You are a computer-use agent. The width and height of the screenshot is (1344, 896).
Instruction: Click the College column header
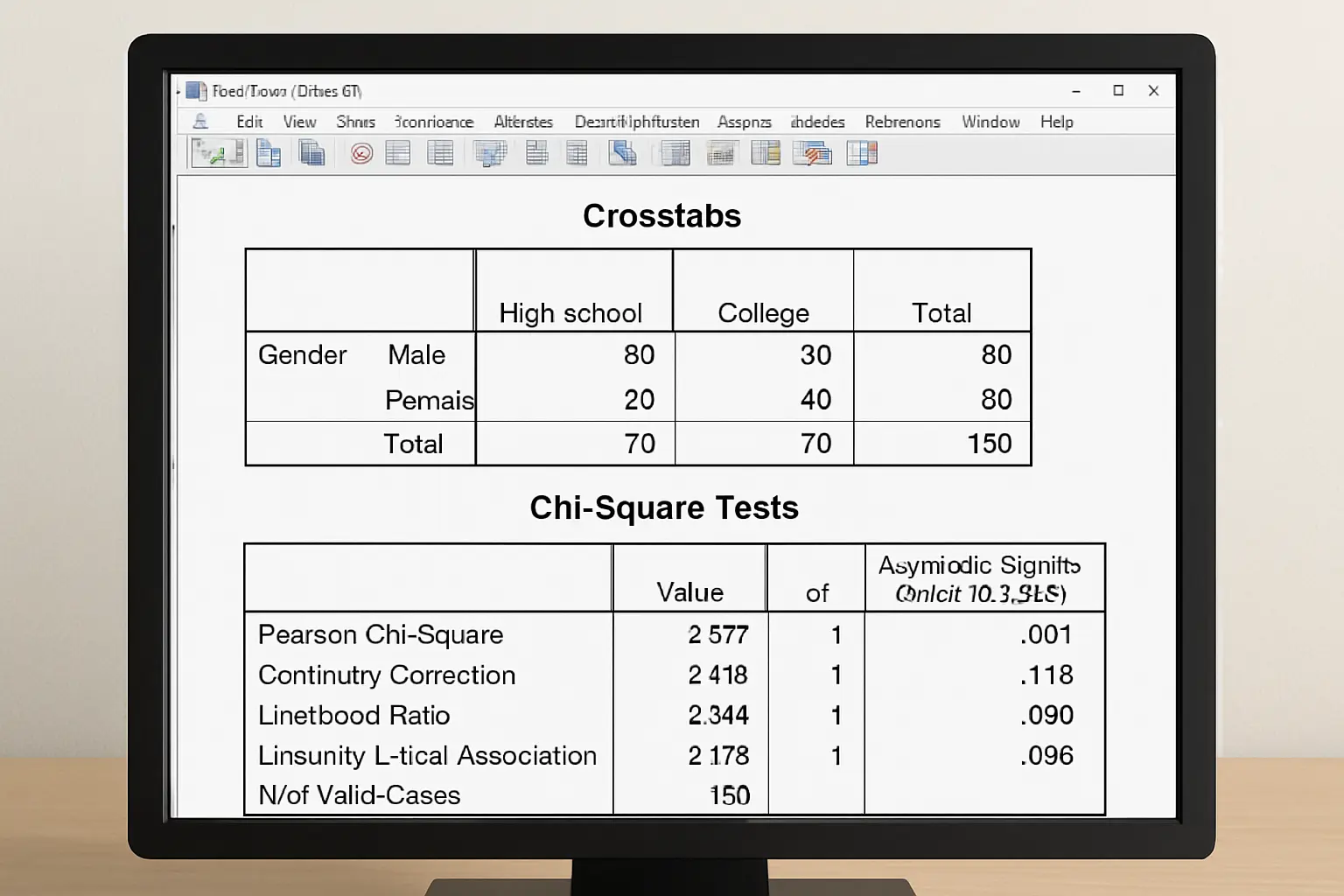763,313
